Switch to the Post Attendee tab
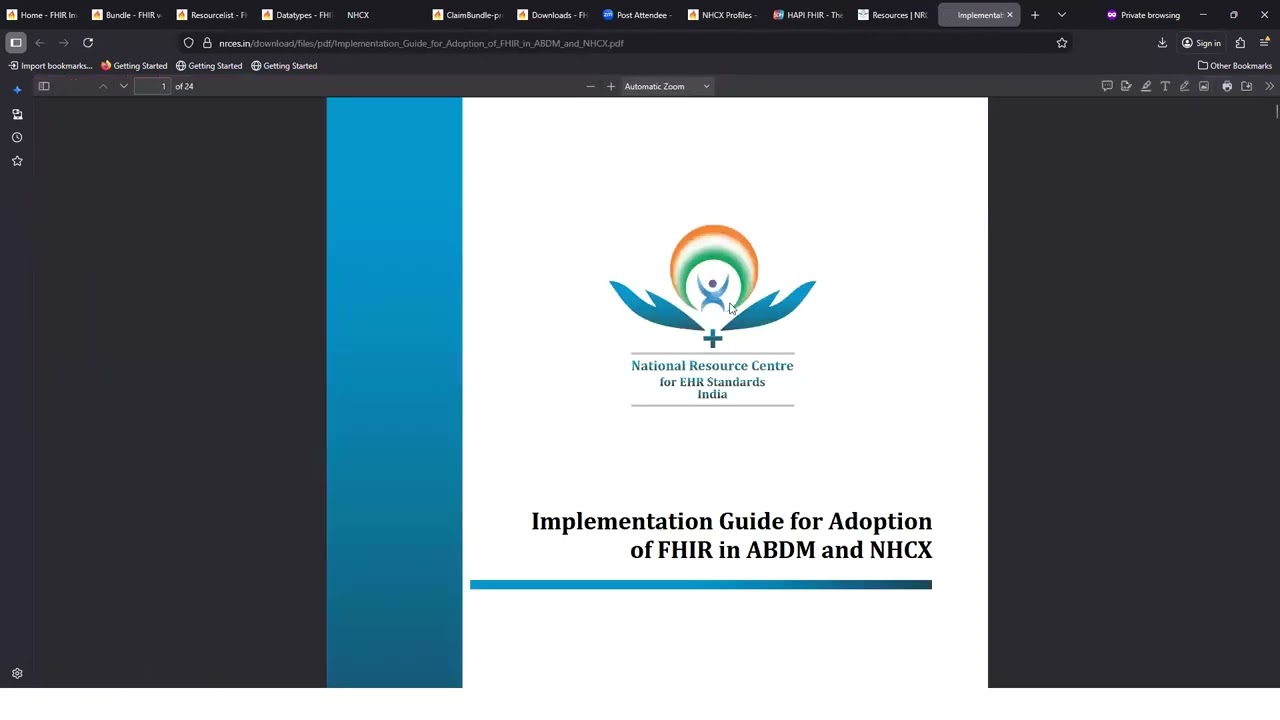 tap(637, 15)
